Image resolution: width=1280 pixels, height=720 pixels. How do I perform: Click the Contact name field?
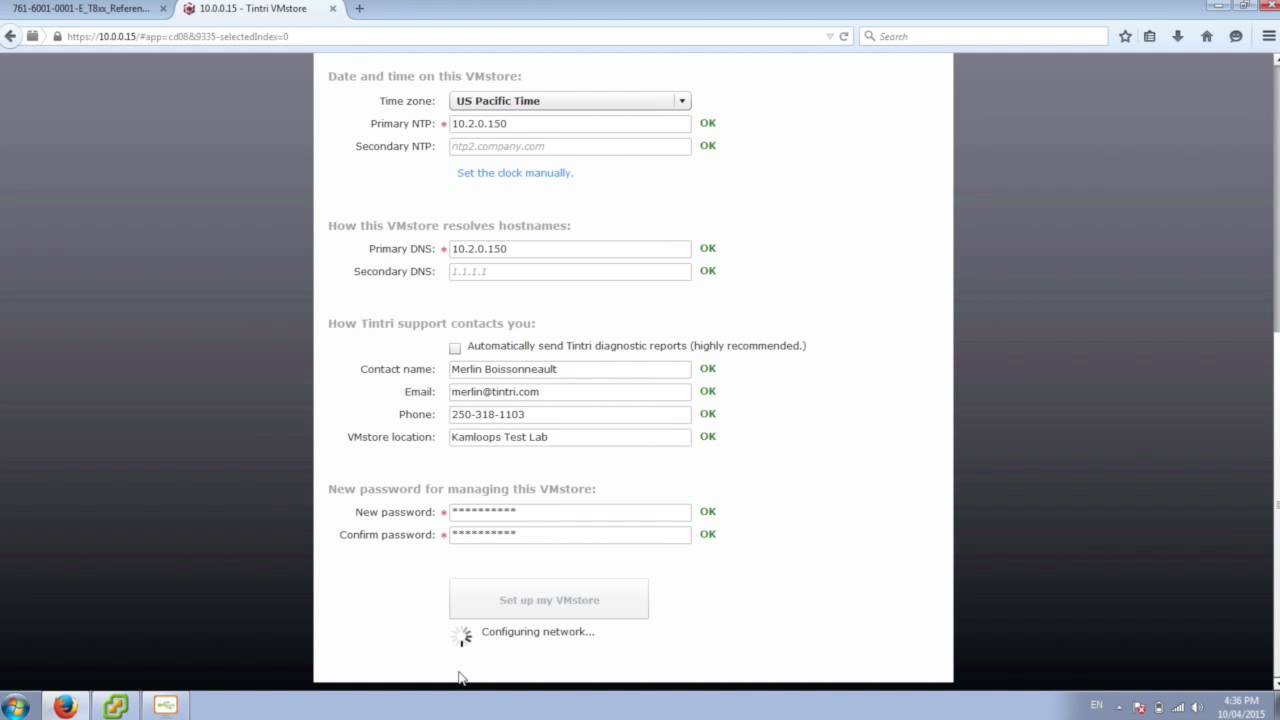(570, 369)
